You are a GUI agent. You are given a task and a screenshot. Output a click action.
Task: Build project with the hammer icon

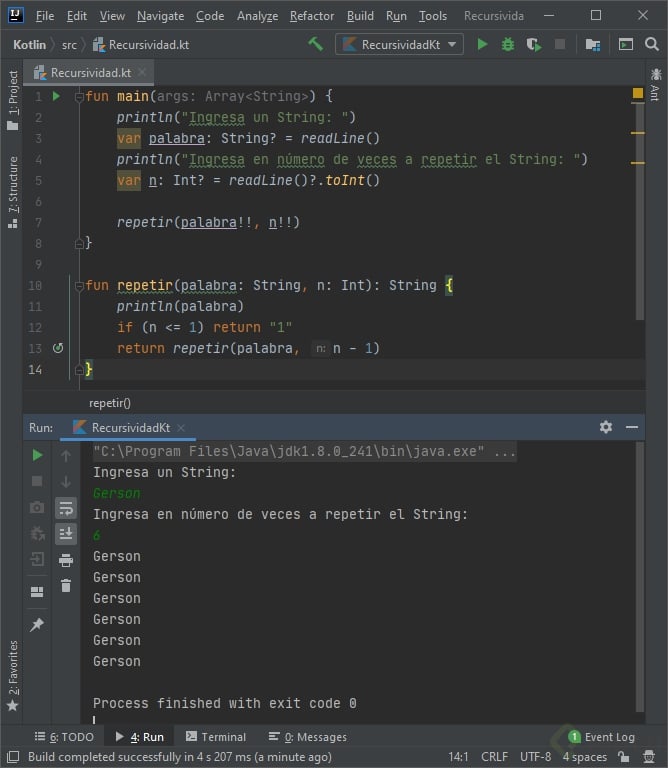[315, 44]
